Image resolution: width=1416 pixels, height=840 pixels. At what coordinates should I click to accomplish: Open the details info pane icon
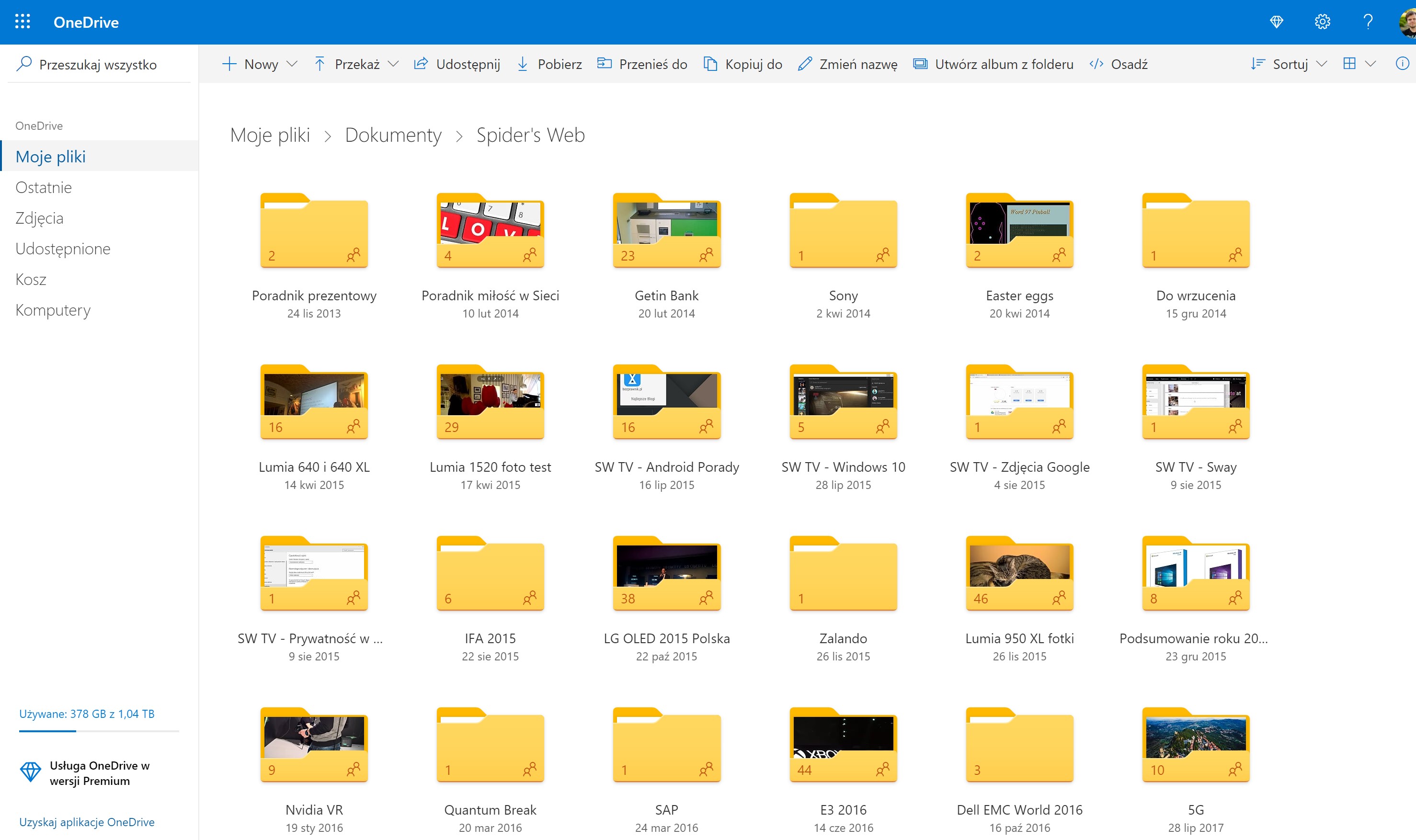[1402, 63]
